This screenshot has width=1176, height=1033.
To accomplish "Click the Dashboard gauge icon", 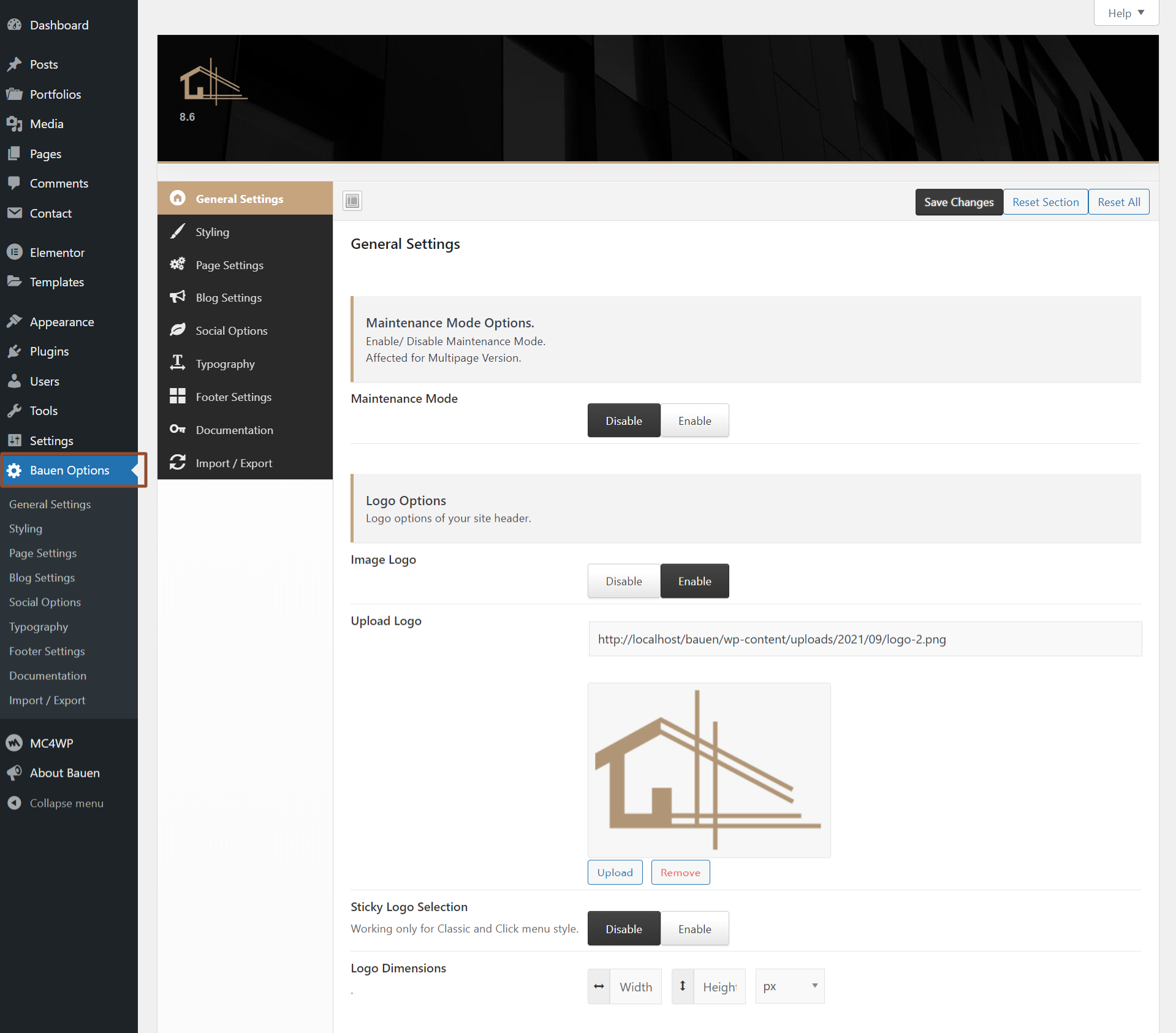I will coord(14,25).
